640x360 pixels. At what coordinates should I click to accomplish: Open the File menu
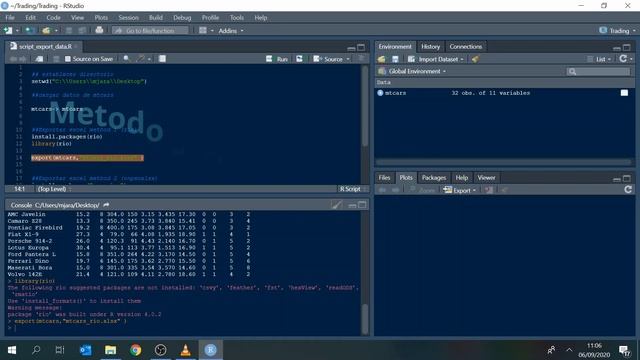(10, 18)
